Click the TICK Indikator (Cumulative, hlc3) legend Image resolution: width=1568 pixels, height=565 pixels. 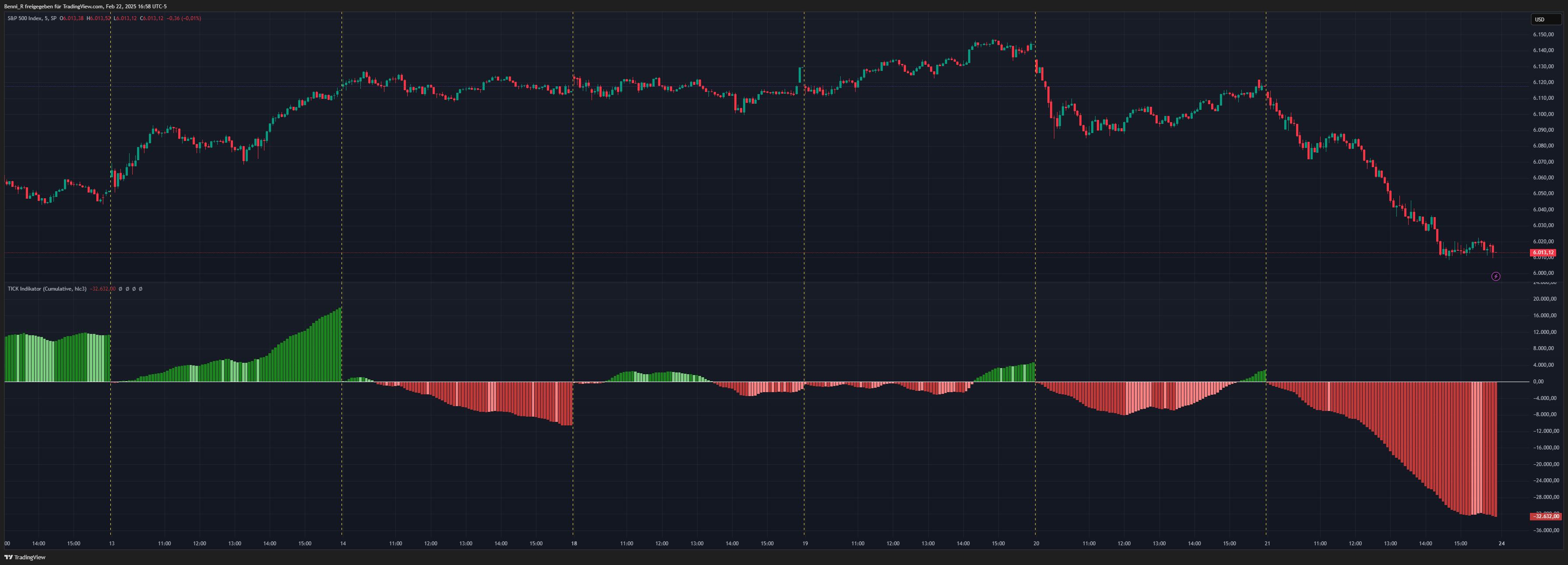click(47, 289)
